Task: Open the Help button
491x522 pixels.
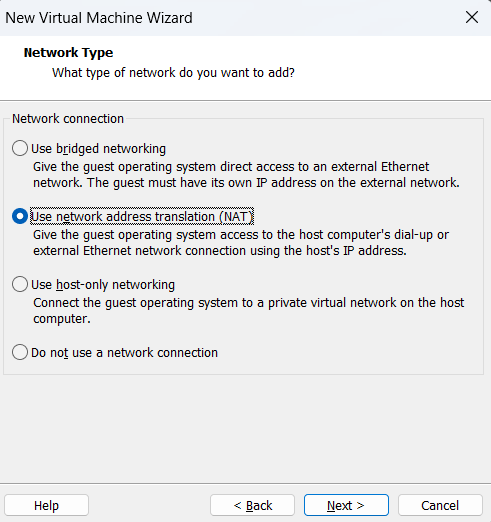Action: (46, 505)
